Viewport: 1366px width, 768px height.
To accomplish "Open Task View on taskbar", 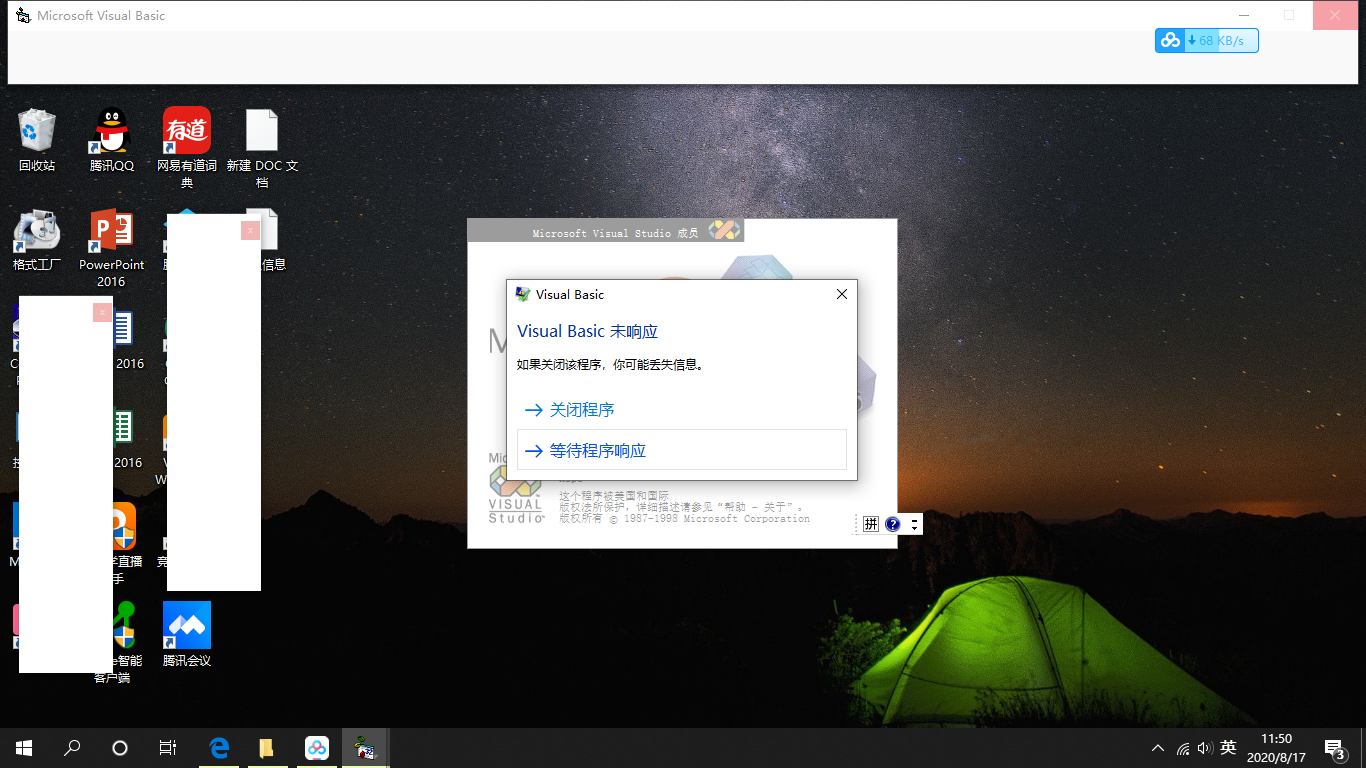I will pos(168,747).
